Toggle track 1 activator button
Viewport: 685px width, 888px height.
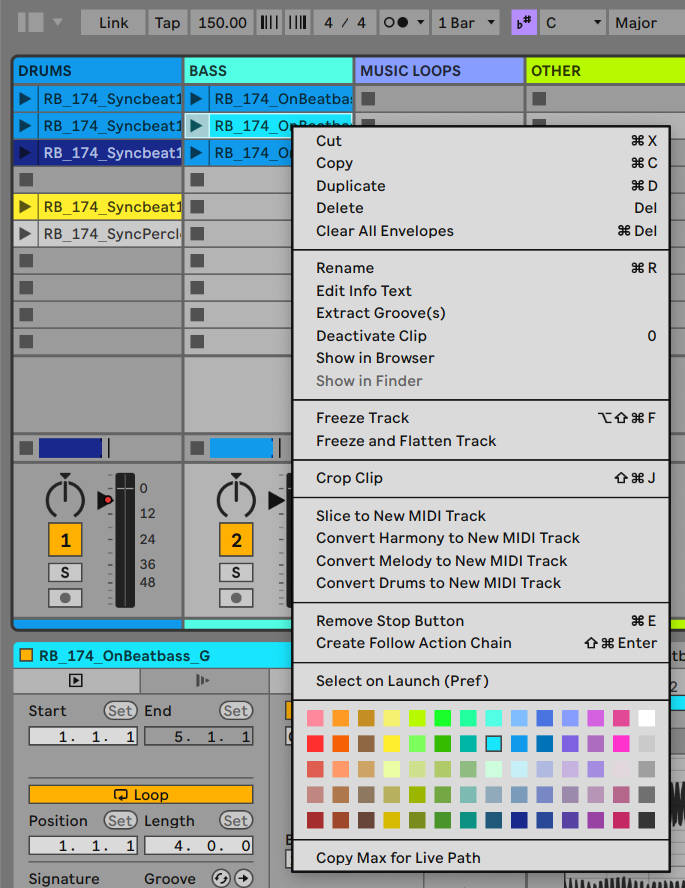(x=65, y=541)
